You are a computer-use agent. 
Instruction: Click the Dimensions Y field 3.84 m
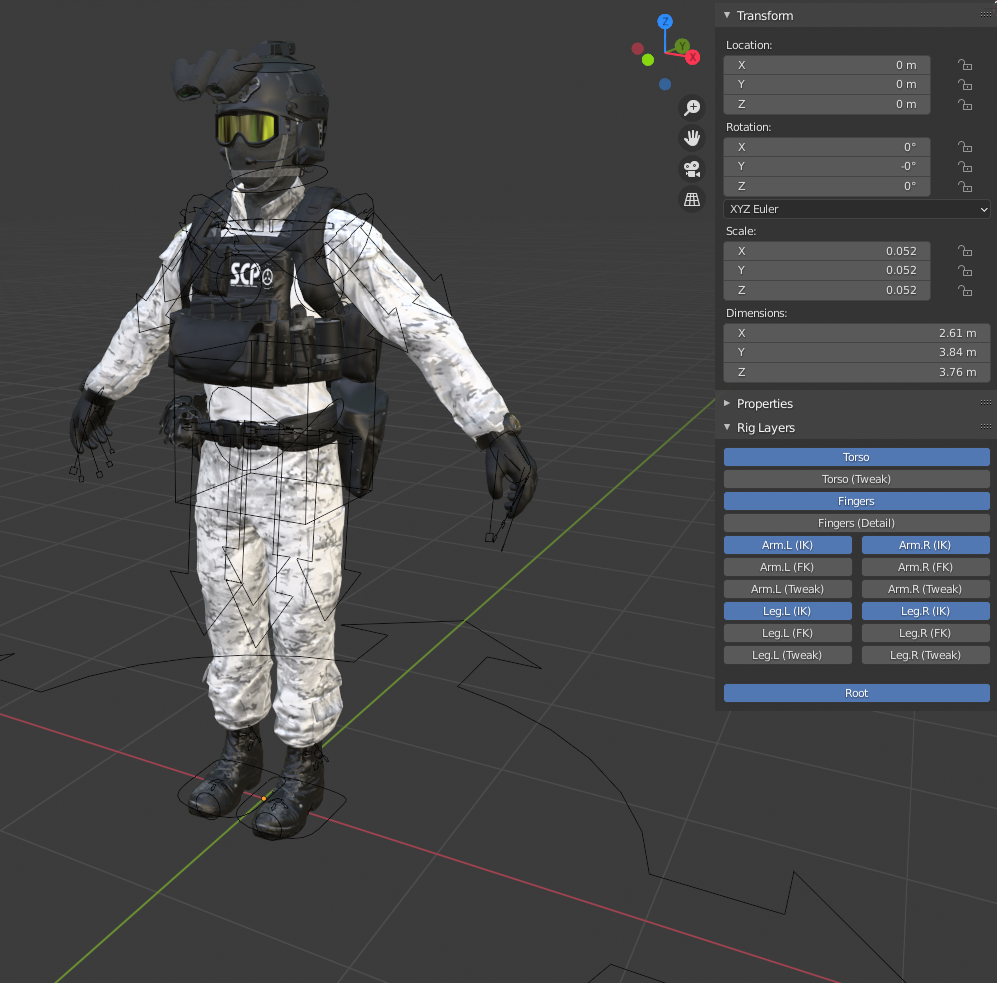point(856,352)
